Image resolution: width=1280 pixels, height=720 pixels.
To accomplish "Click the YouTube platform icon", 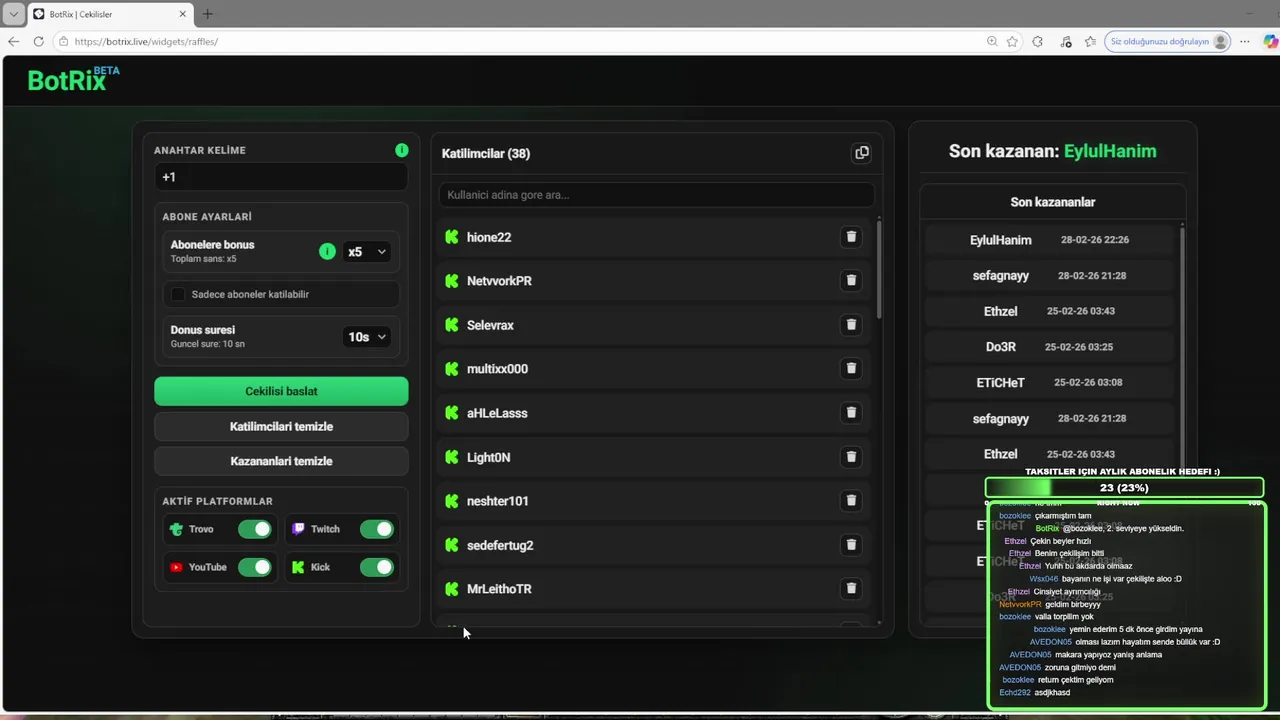I will (x=177, y=567).
